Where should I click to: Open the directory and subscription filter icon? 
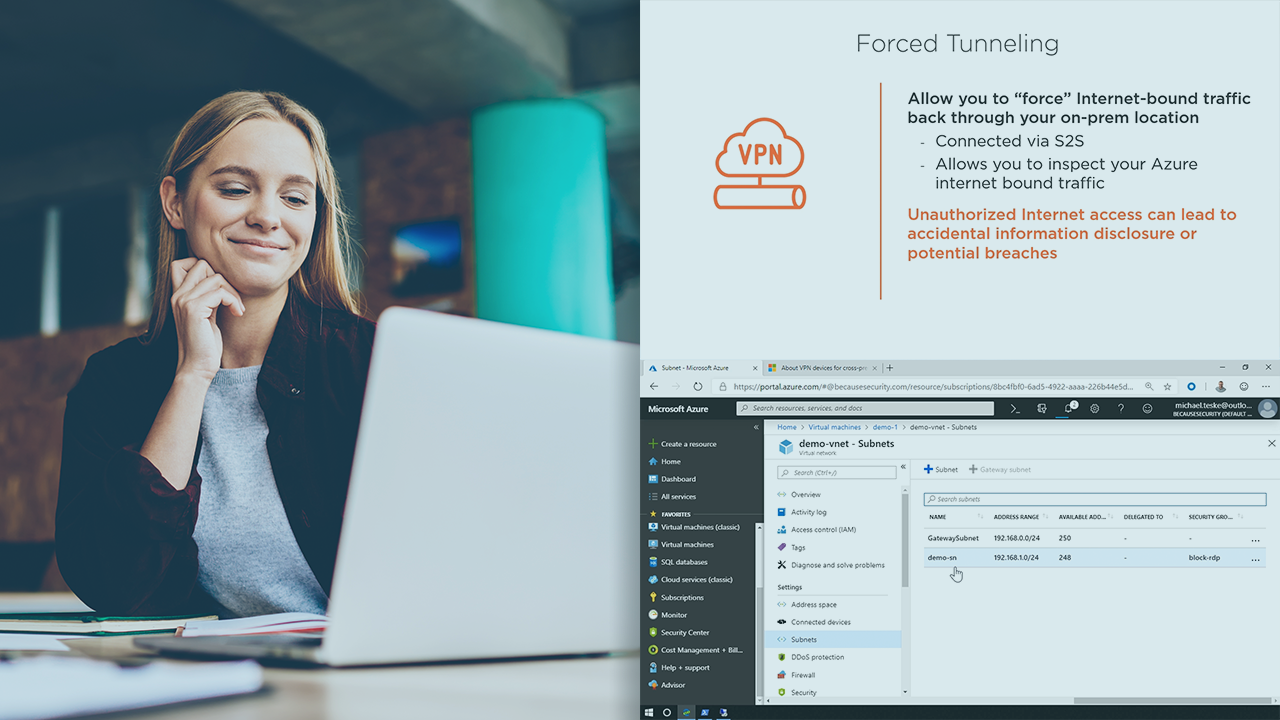click(1042, 408)
